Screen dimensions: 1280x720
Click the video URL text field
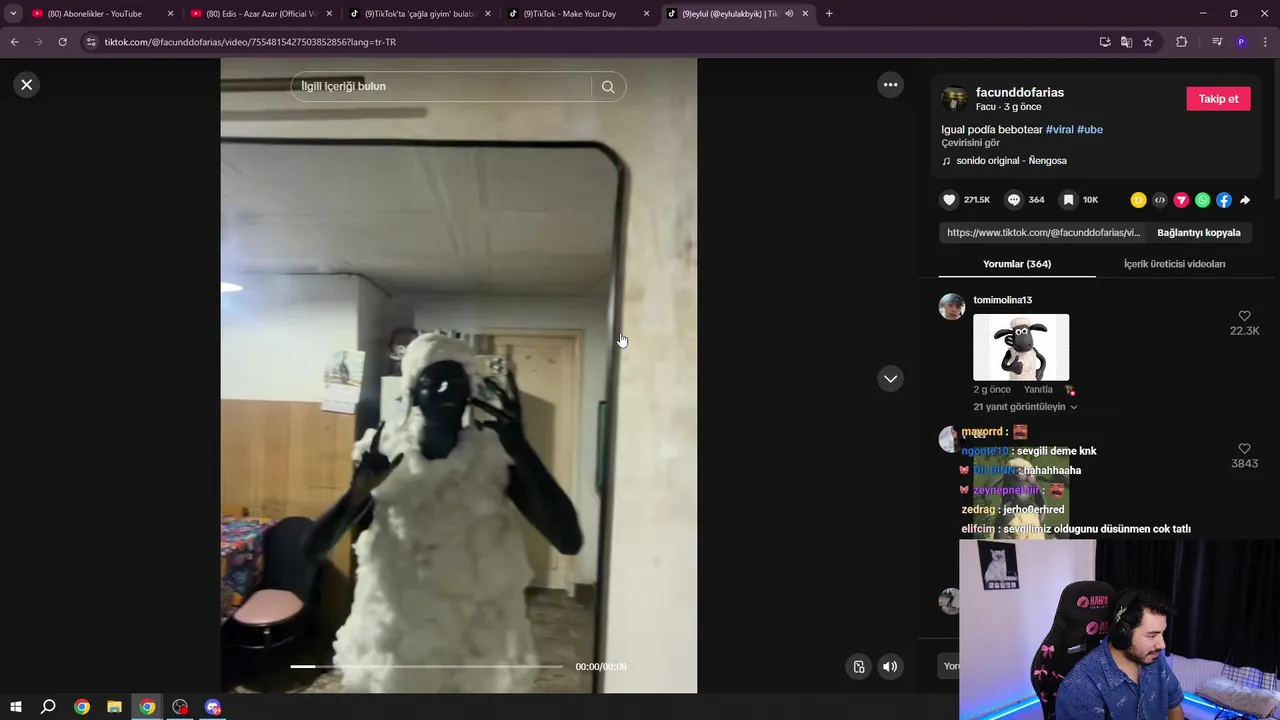pyautogui.click(x=1043, y=233)
